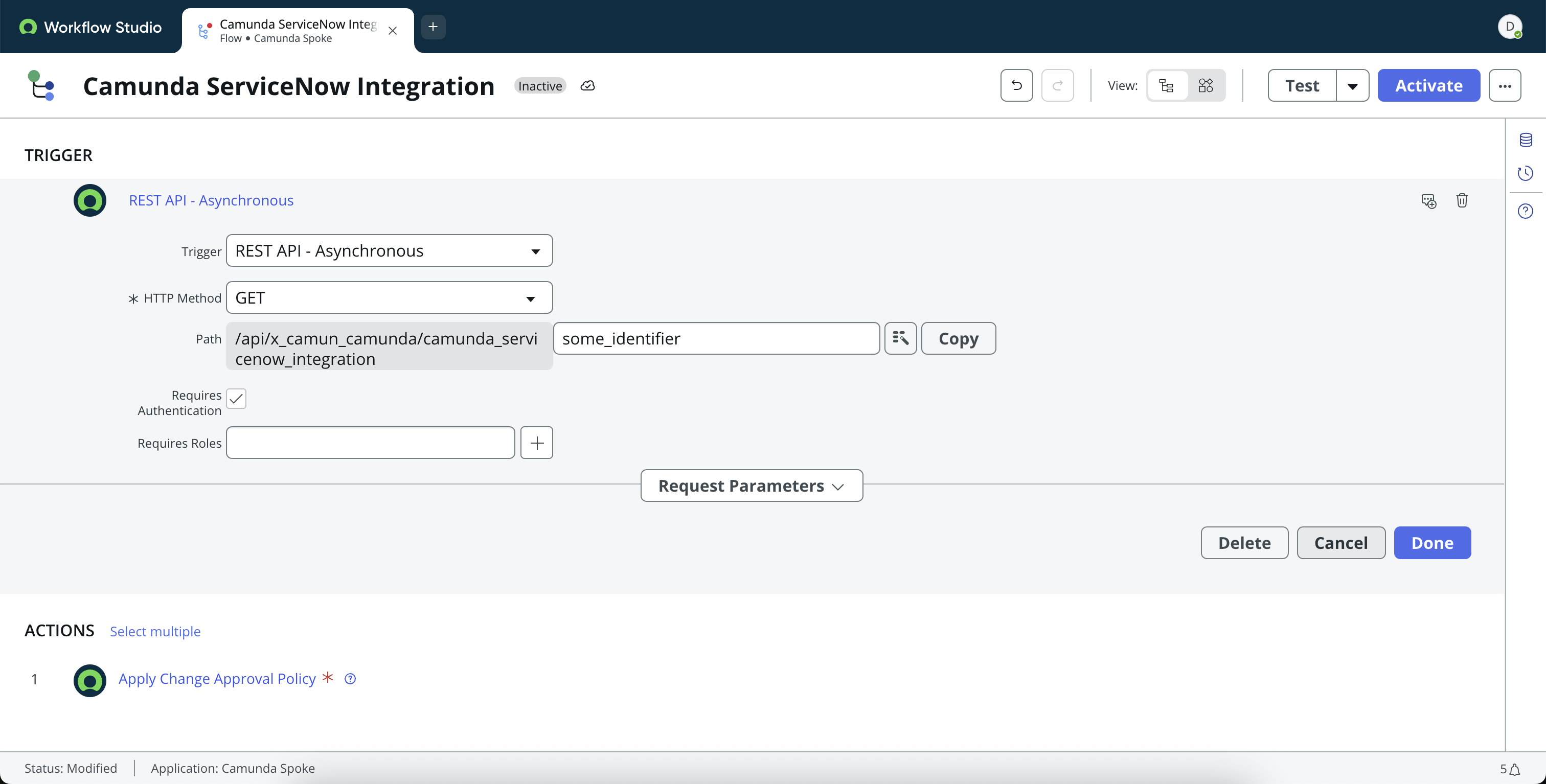Open the Apply Change Approval Policy action

tap(217, 678)
